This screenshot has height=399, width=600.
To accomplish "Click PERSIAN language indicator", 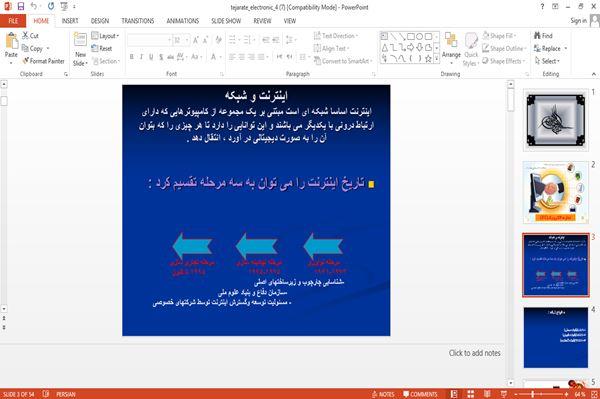I will pos(65,394).
